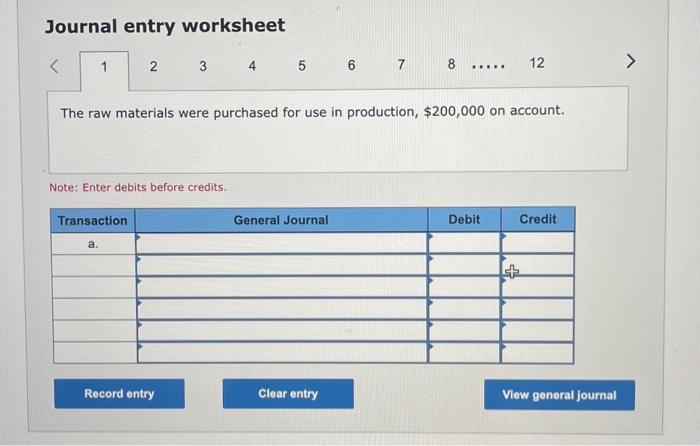Viewport: 700px width, 446px height.
Task: Switch to worksheet tab 4
Action: pyautogui.click(x=252, y=66)
